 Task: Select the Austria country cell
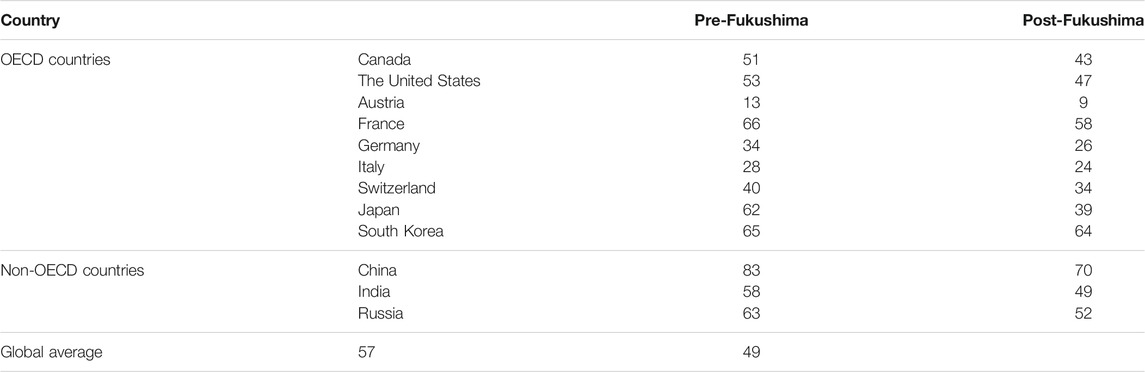click(x=381, y=102)
